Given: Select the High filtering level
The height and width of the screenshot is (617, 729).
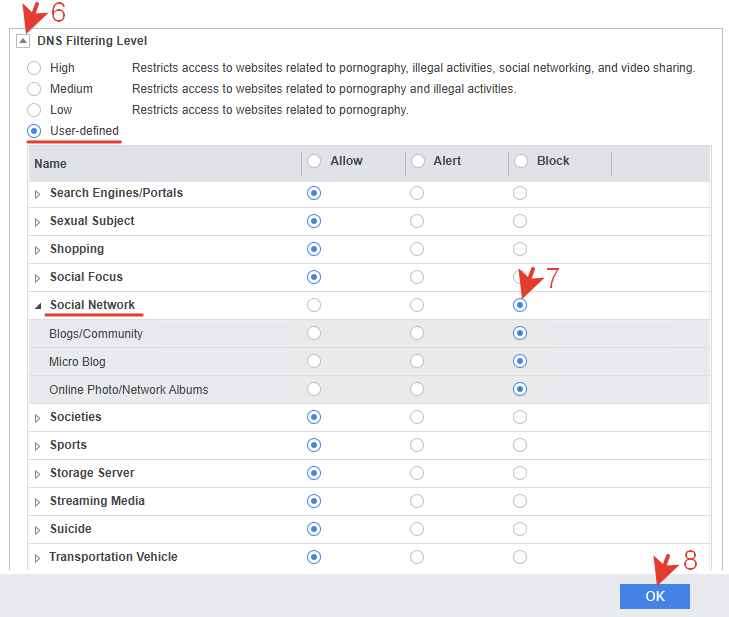Looking at the screenshot, I should click(x=34, y=68).
